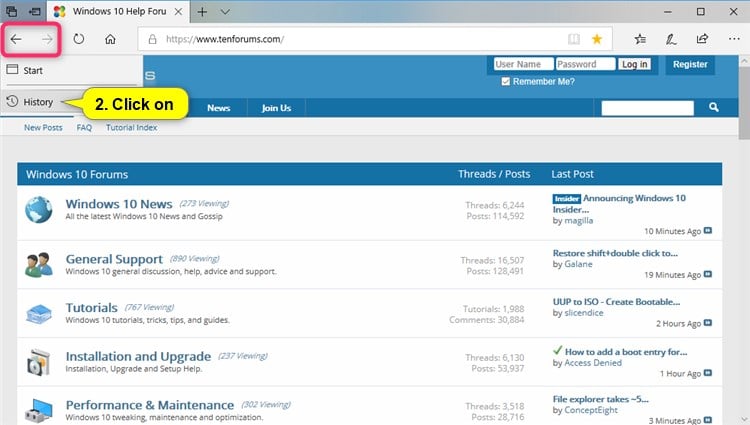Go to last post in Installation and Upgrade

click(x=708, y=372)
